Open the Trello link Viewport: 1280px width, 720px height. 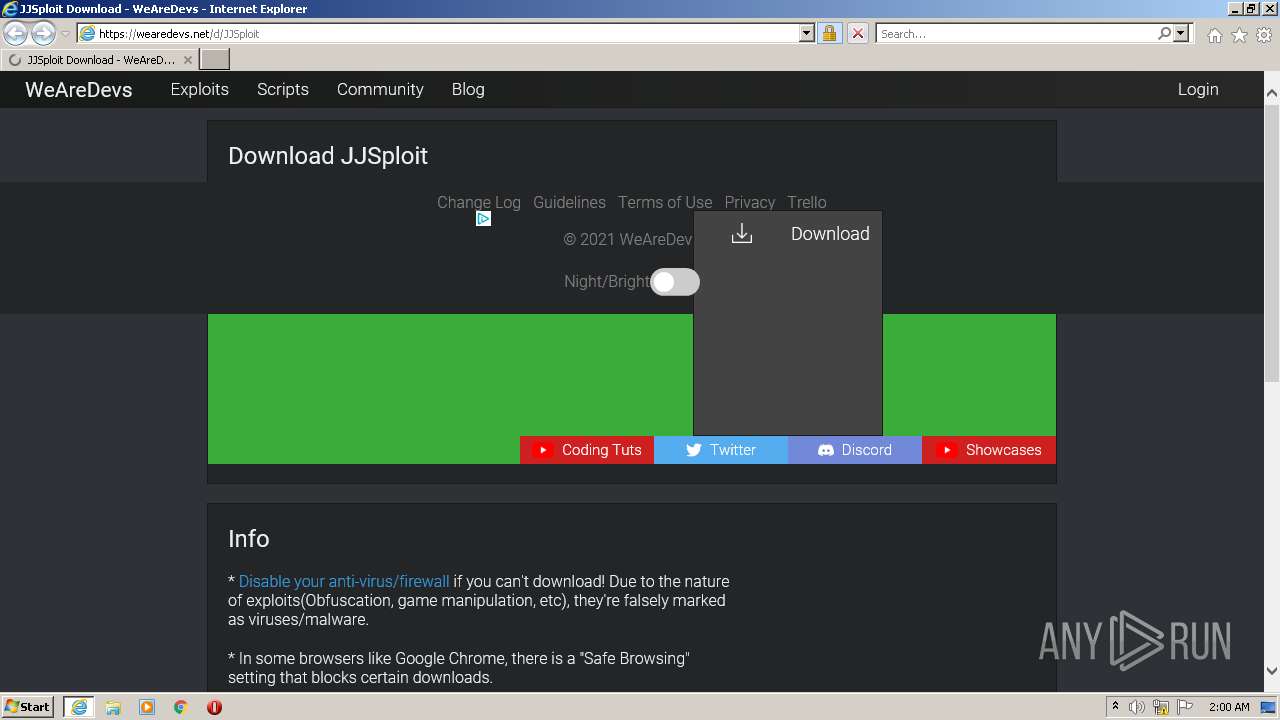(807, 202)
